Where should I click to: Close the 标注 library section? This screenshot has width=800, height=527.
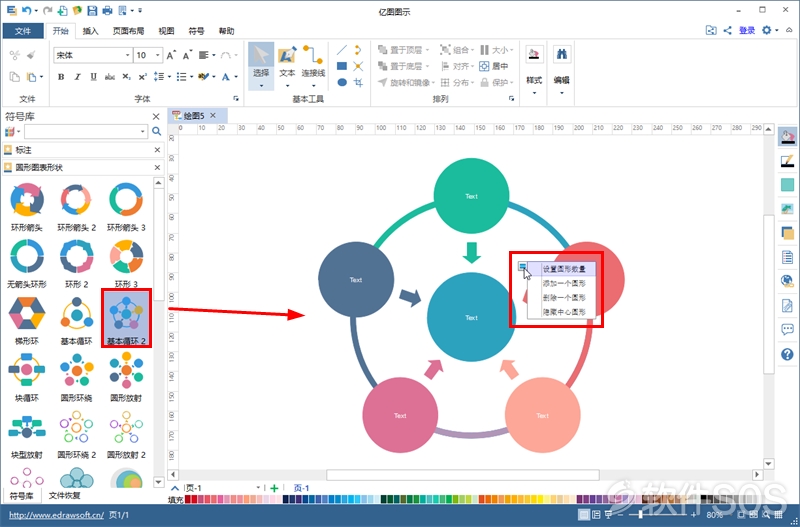point(158,149)
